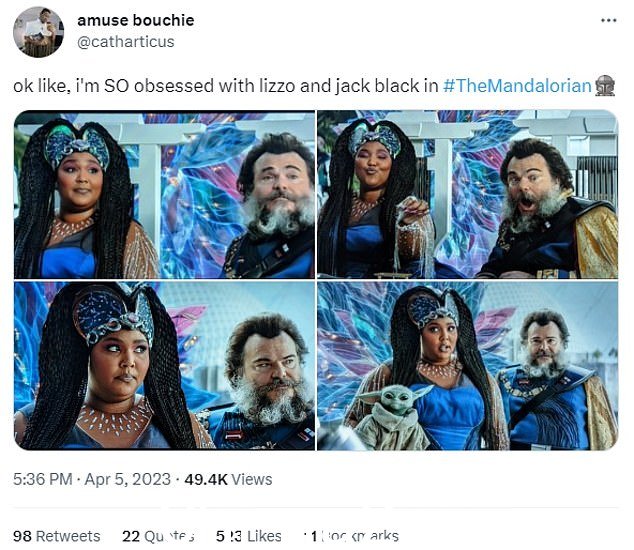View the bottom-right photo with Grogu
This screenshot has width=634, height=550.
(467, 366)
